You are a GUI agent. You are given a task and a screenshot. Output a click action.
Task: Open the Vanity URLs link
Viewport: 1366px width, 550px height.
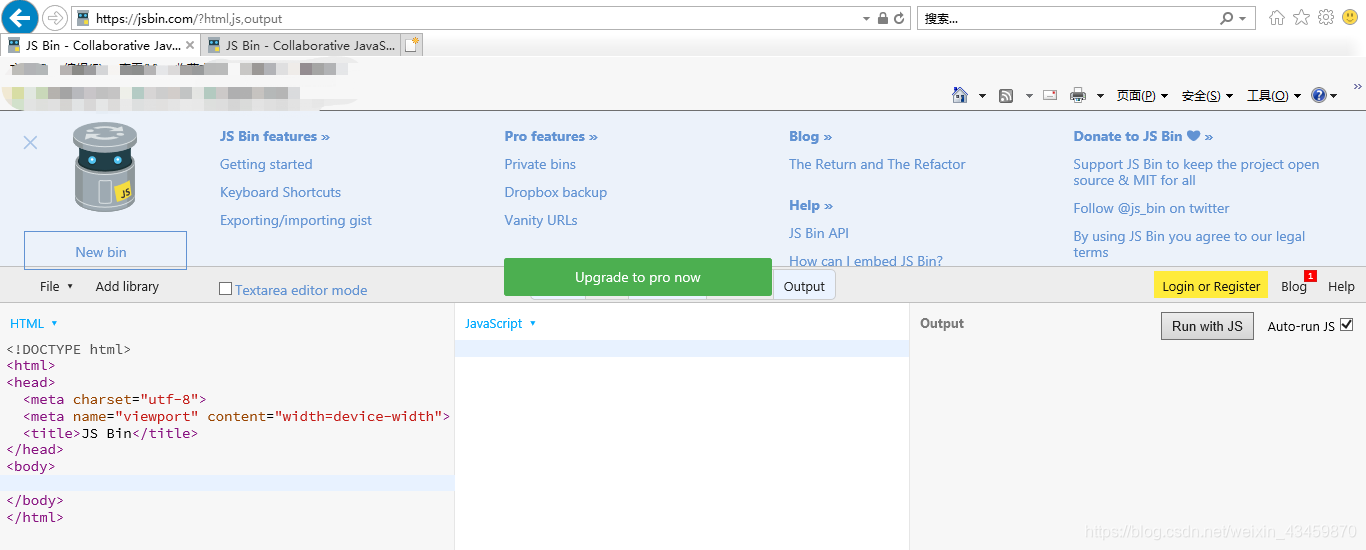[541, 220]
